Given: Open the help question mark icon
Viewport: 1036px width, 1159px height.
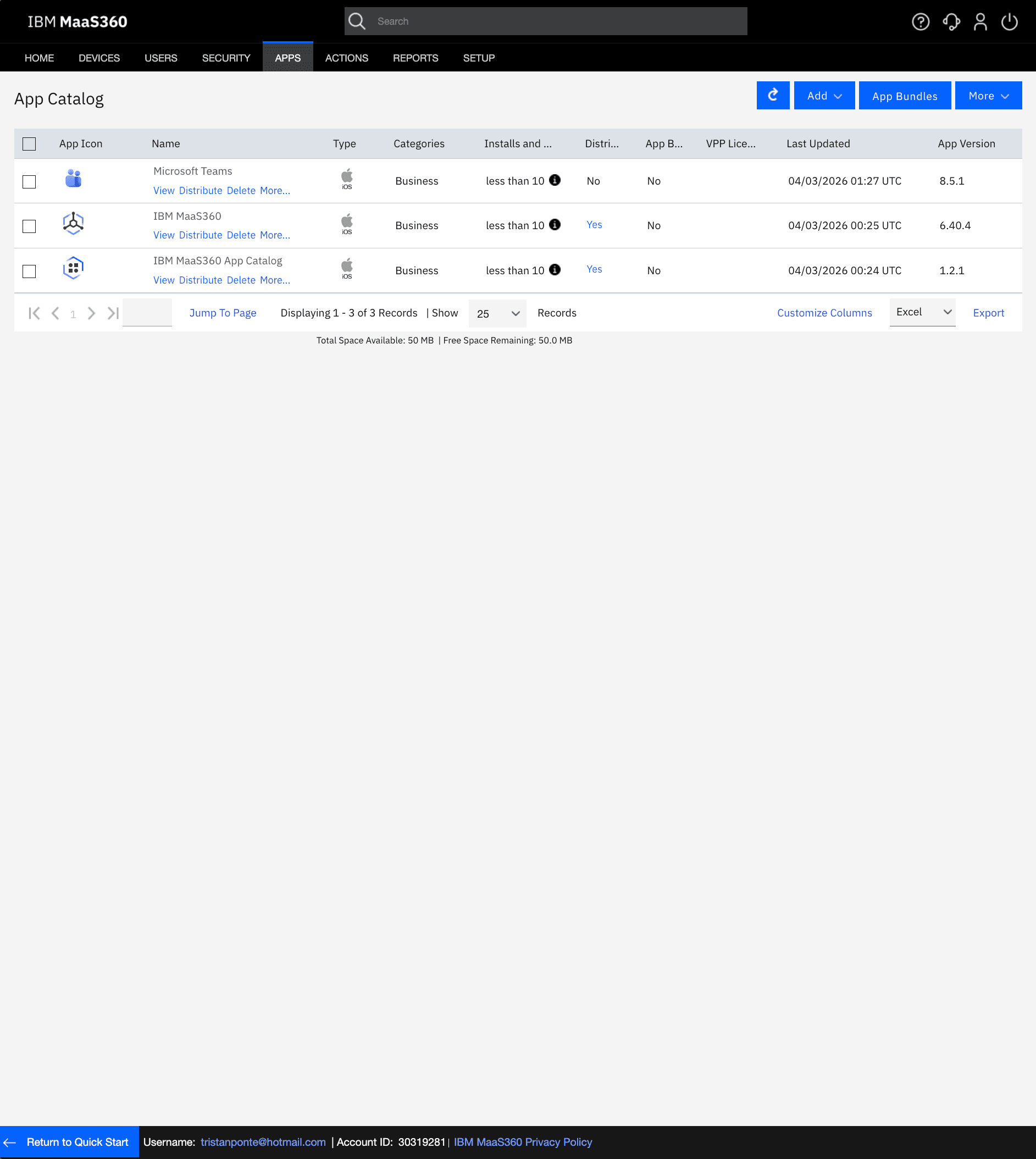Looking at the screenshot, I should 921,21.
